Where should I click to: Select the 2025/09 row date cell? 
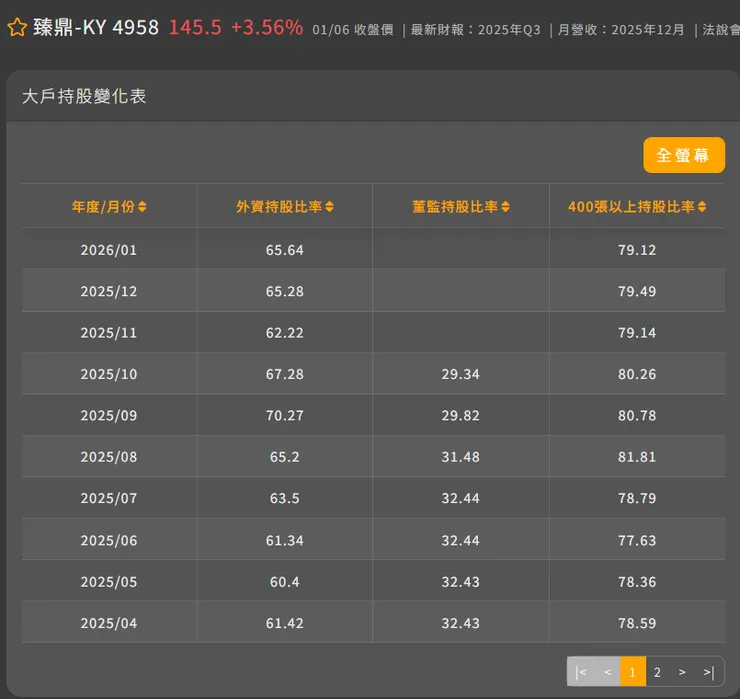tap(109, 415)
